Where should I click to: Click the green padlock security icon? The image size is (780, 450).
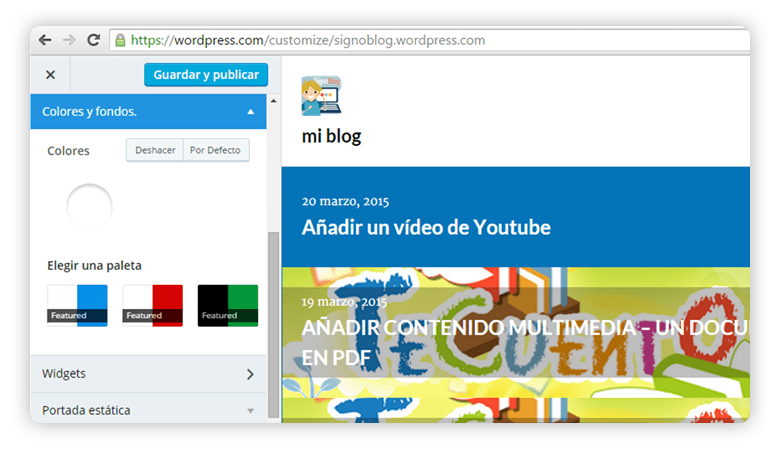pos(120,40)
